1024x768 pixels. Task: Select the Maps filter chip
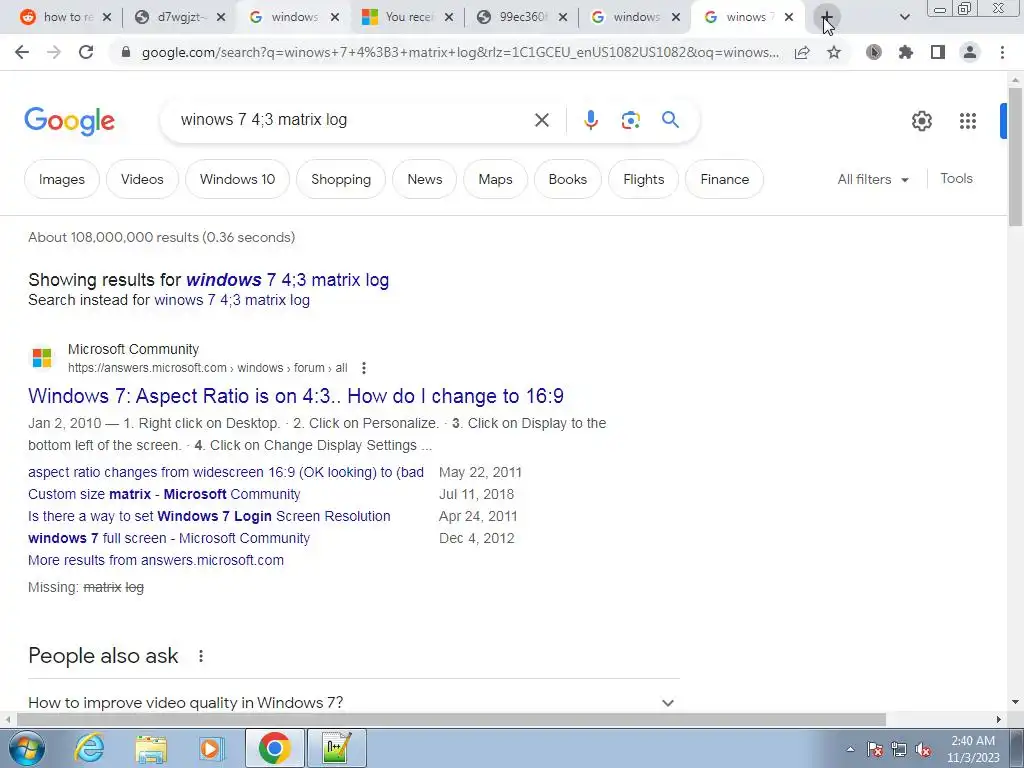tap(496, 180)
